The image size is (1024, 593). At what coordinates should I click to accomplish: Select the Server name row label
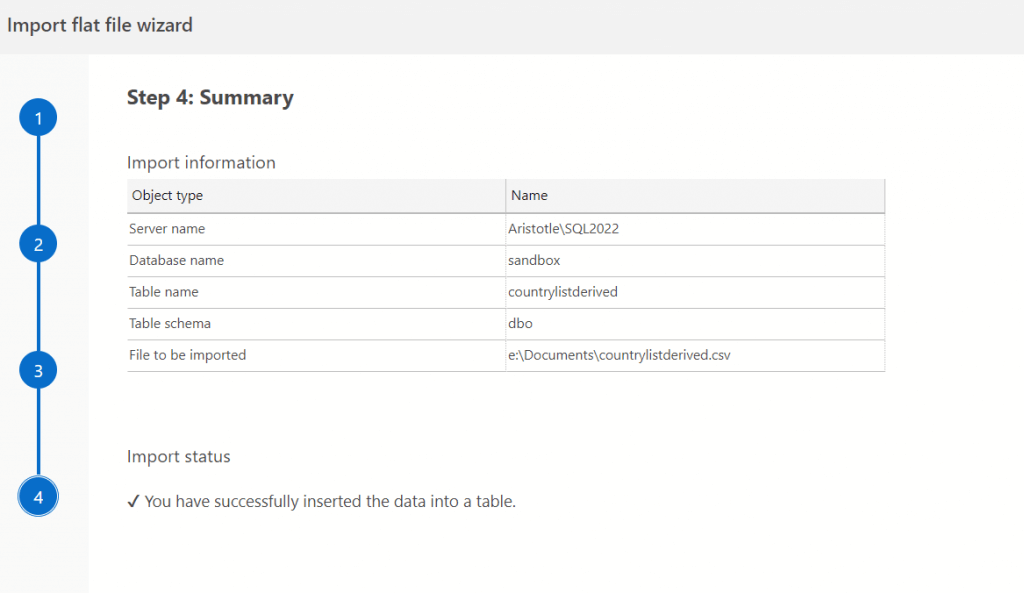click(167, 229)
